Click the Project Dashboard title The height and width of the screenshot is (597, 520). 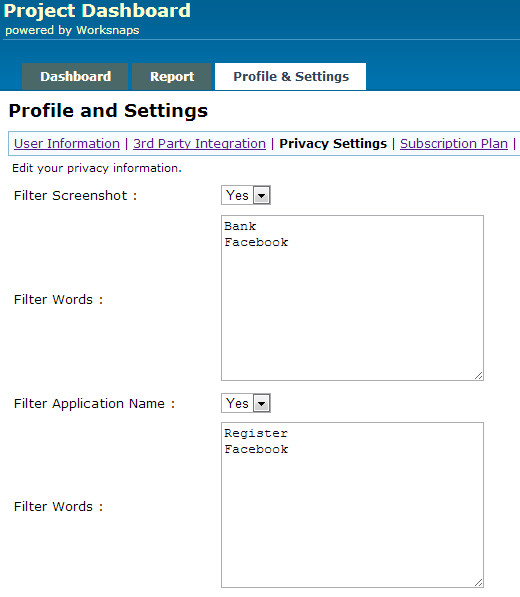[x=97, y=11]
